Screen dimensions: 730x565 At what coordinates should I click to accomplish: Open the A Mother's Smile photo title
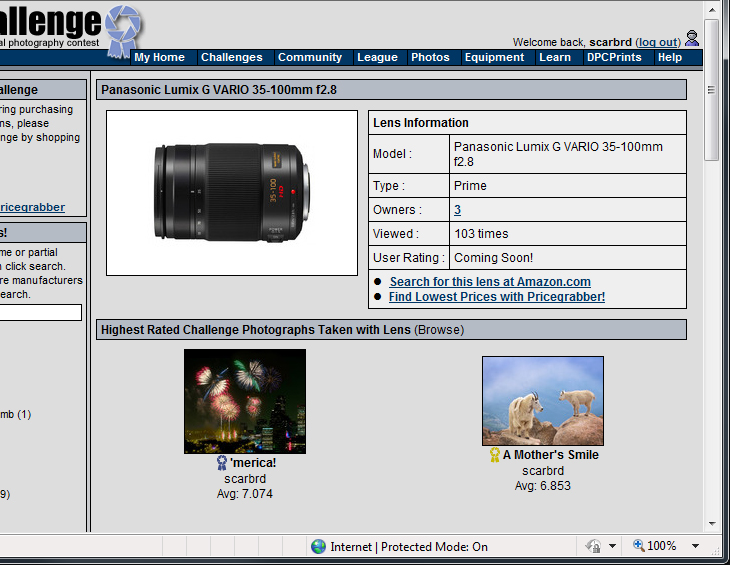pyautogui.click(x=551, y=455)
